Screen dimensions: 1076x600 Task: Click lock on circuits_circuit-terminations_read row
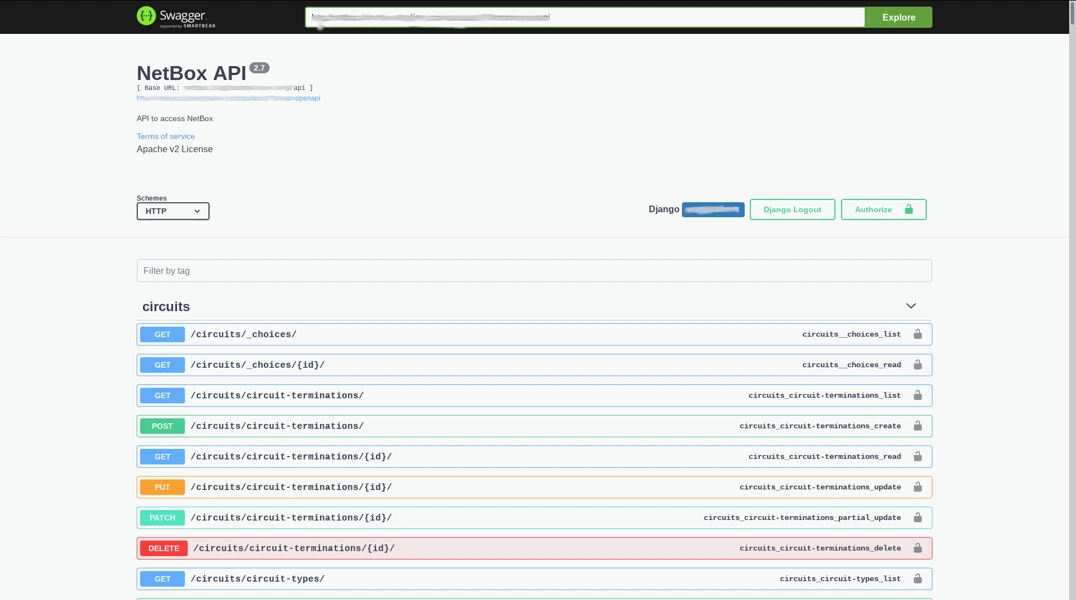(917, 457)
